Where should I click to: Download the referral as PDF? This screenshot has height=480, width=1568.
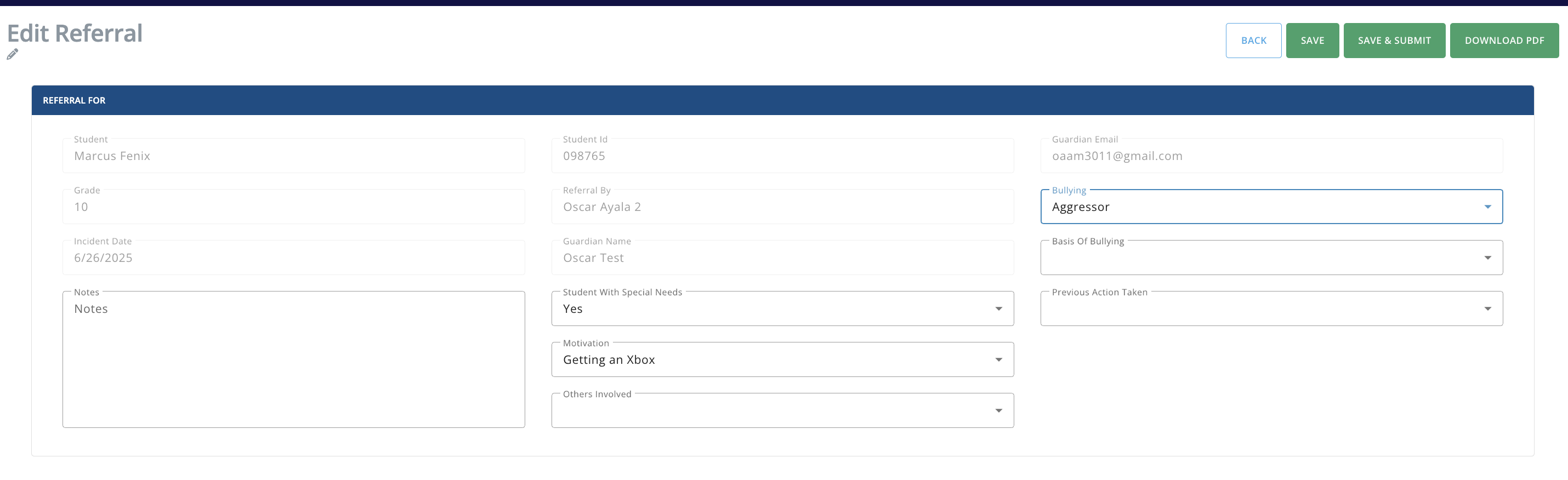1504,41
